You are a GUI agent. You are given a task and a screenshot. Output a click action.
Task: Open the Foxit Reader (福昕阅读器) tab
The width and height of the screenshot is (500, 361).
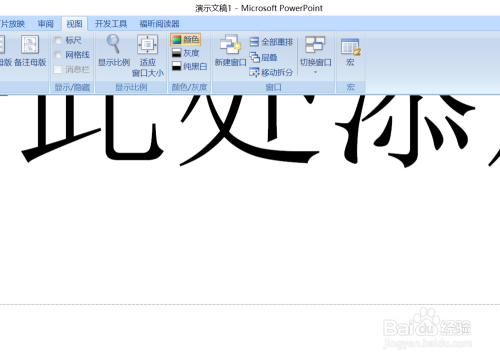click(x=159, y=24)
